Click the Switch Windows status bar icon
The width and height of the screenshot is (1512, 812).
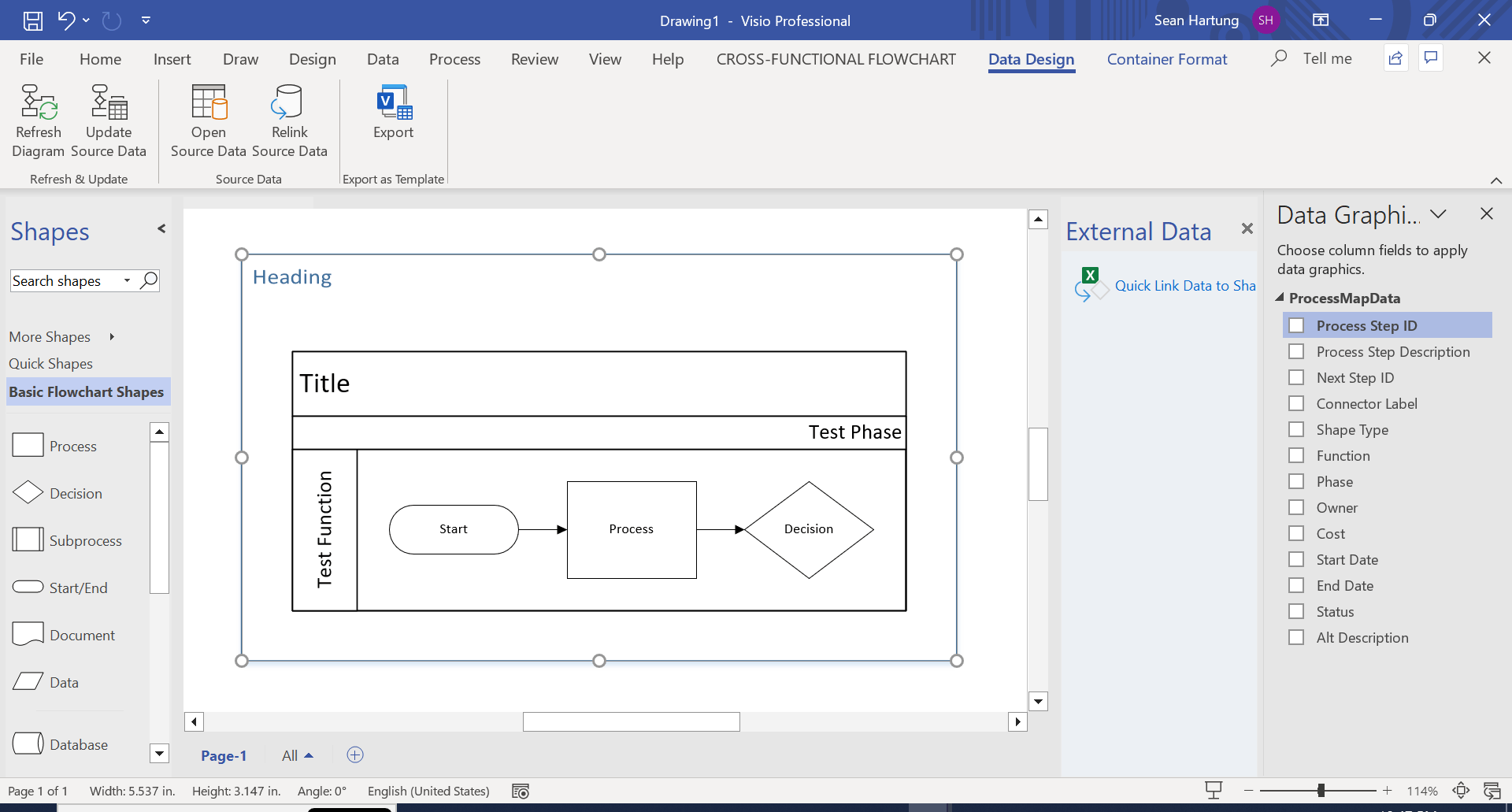coord(1492,791)
